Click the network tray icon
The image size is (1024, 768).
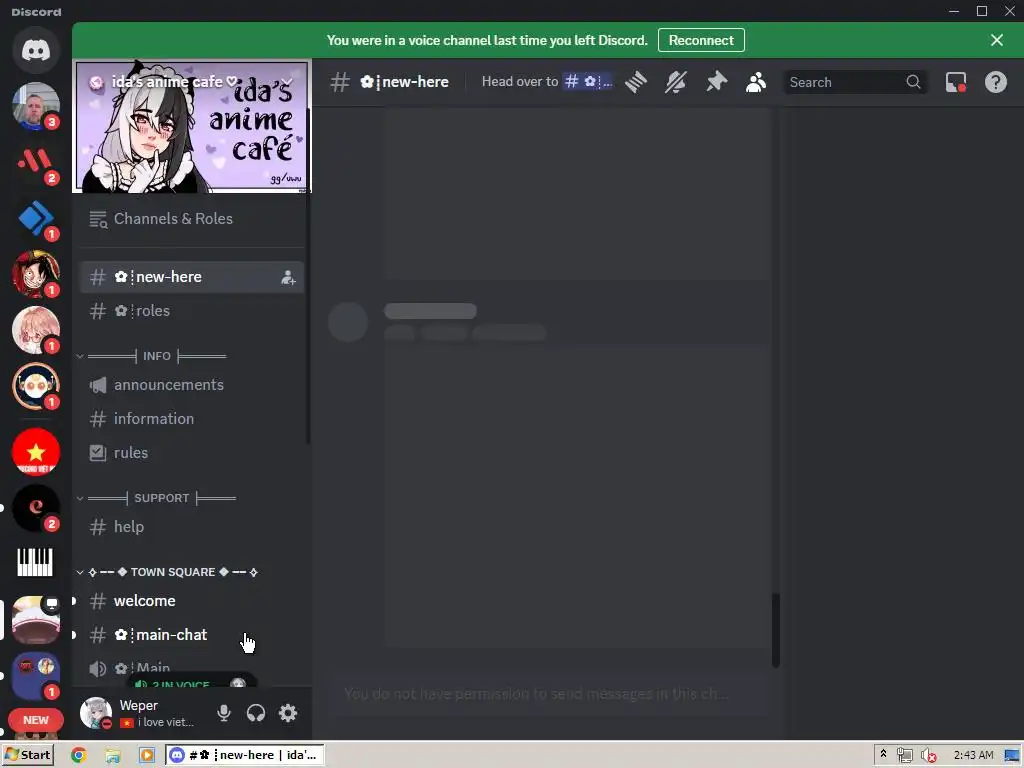pos(904,756)
